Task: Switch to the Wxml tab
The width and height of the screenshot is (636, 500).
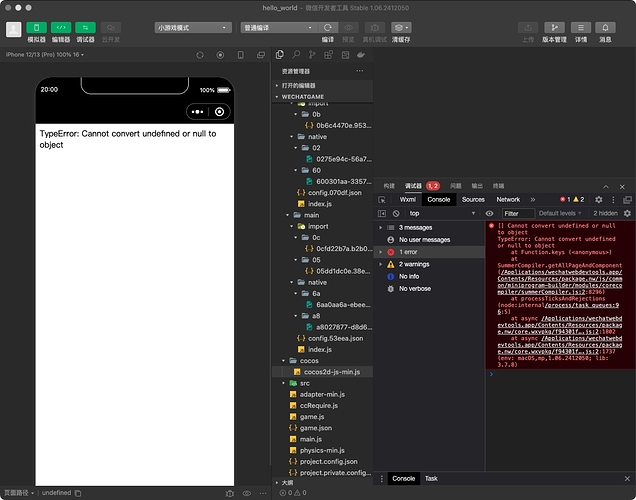Action: (408, 200)
